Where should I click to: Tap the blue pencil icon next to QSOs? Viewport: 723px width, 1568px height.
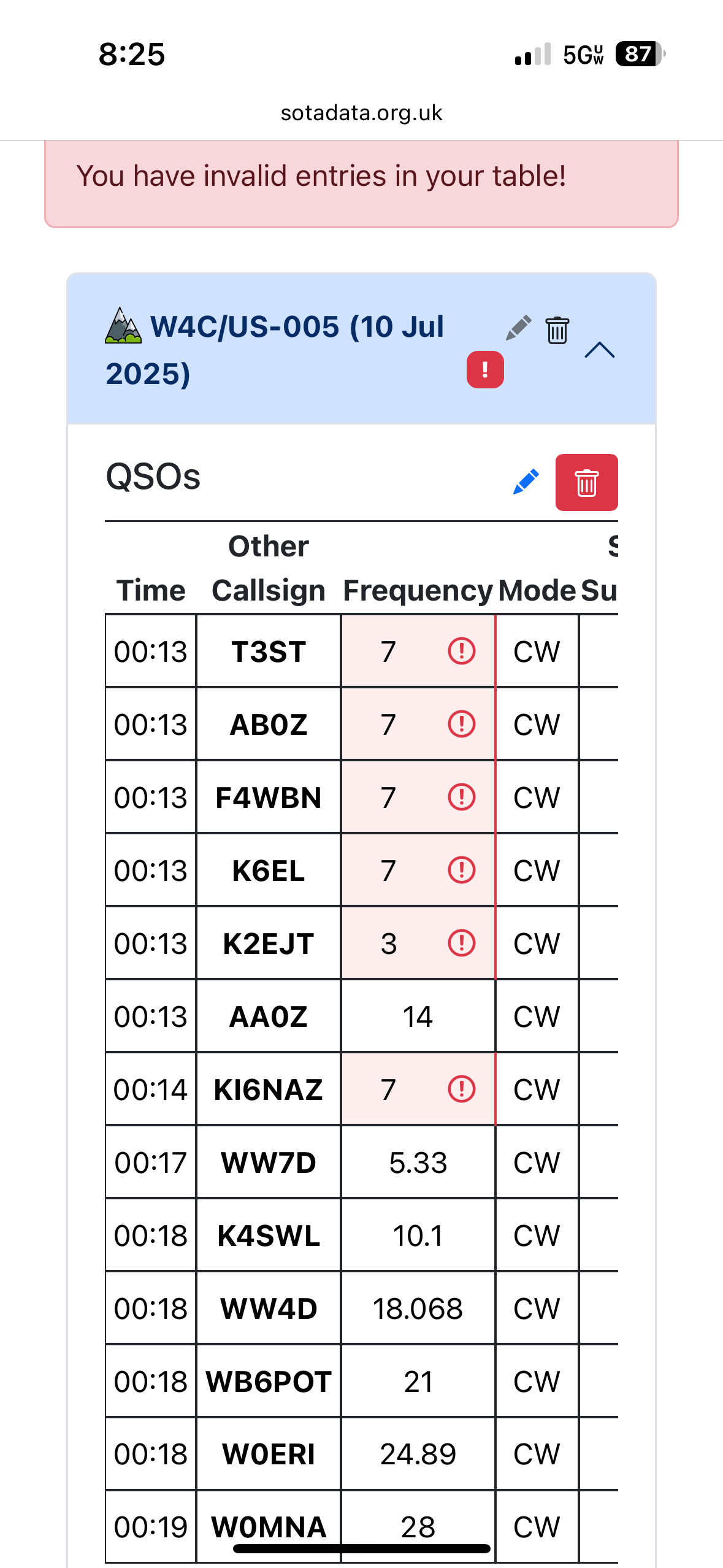click(526, 482)
